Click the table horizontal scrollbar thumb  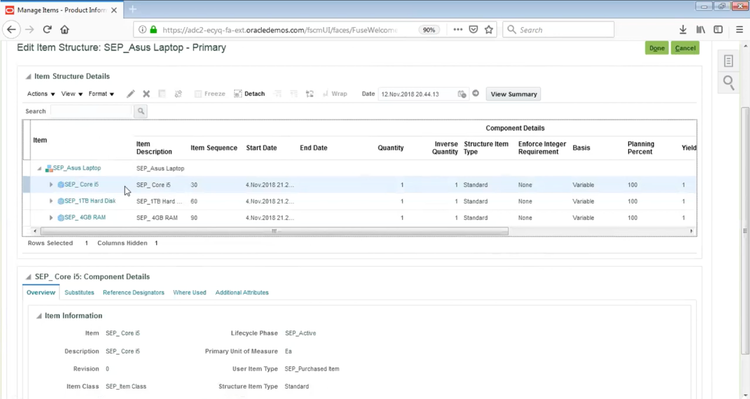click(275, 232)
